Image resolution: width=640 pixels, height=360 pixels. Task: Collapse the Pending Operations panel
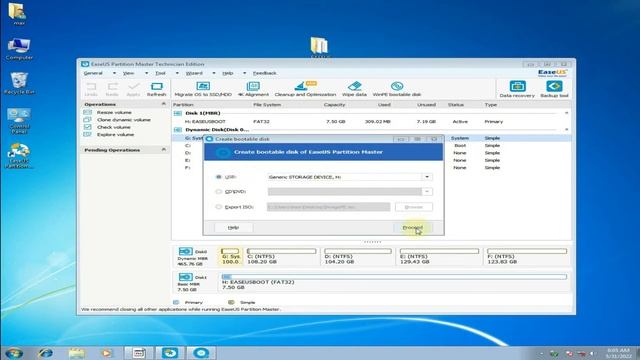click(164, 150)
